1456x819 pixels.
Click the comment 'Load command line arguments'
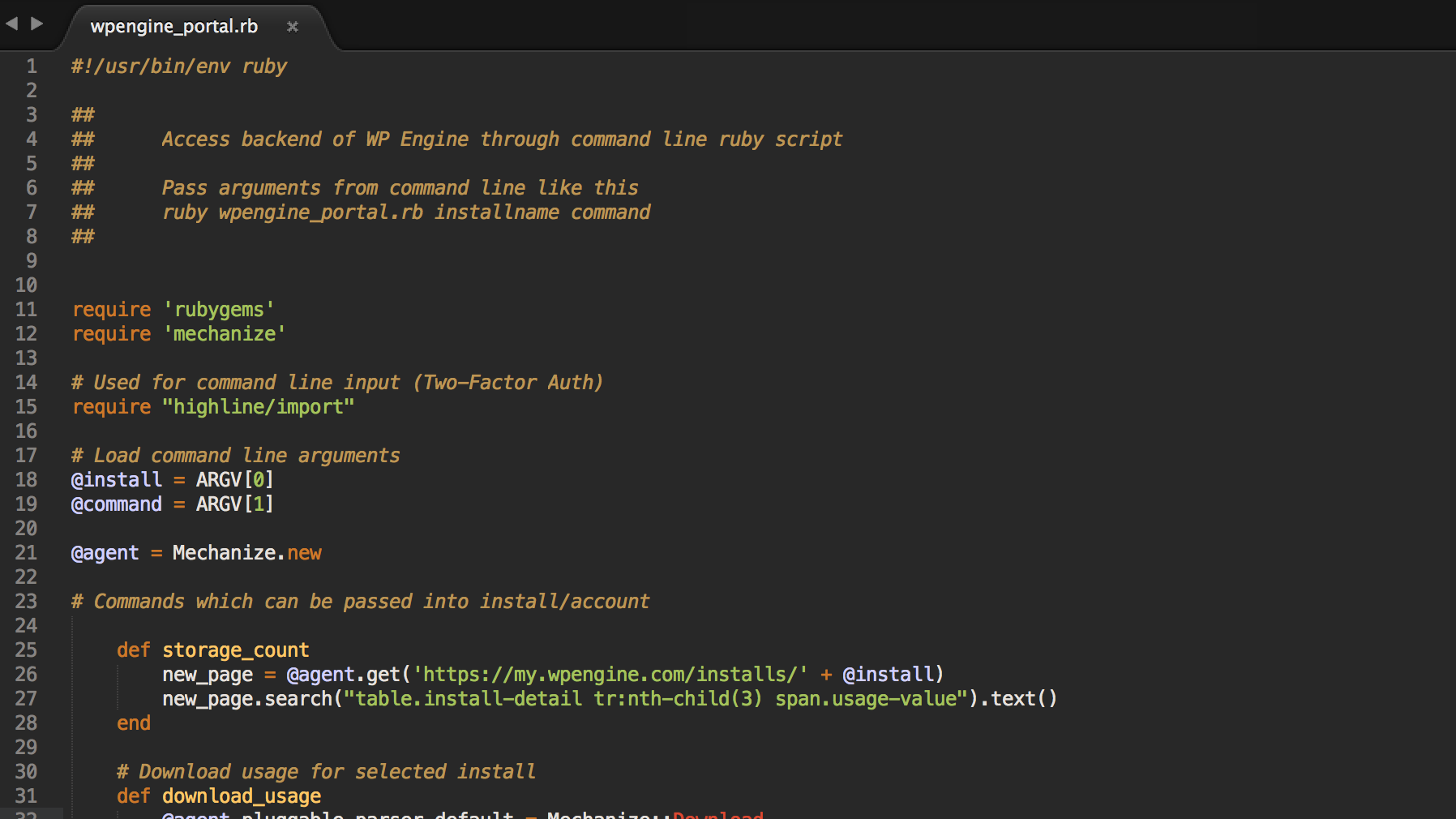point(235,455)
